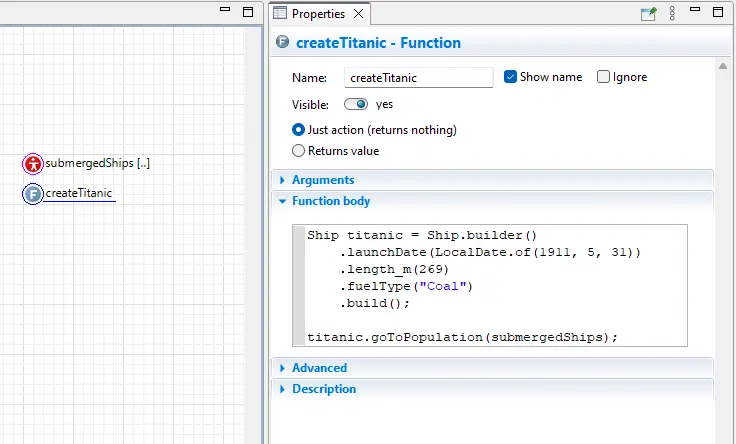
Task: Maximize the Properties panel
Action: [x=718, y=12]
